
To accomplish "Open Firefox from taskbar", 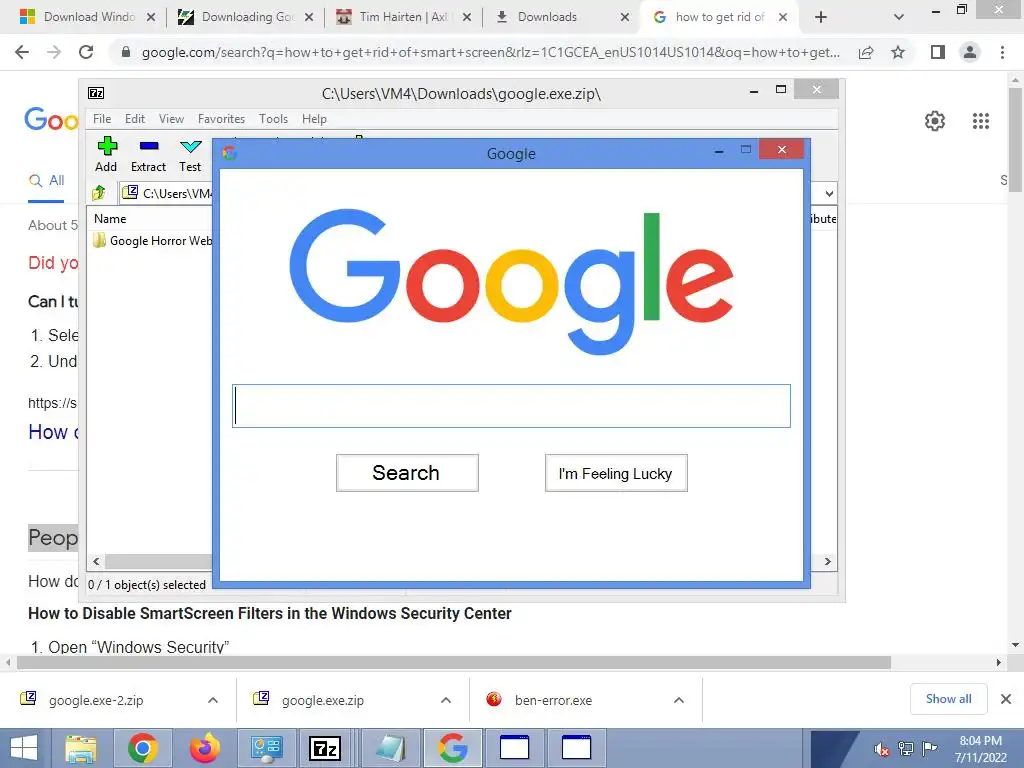I will click(204, 748).
